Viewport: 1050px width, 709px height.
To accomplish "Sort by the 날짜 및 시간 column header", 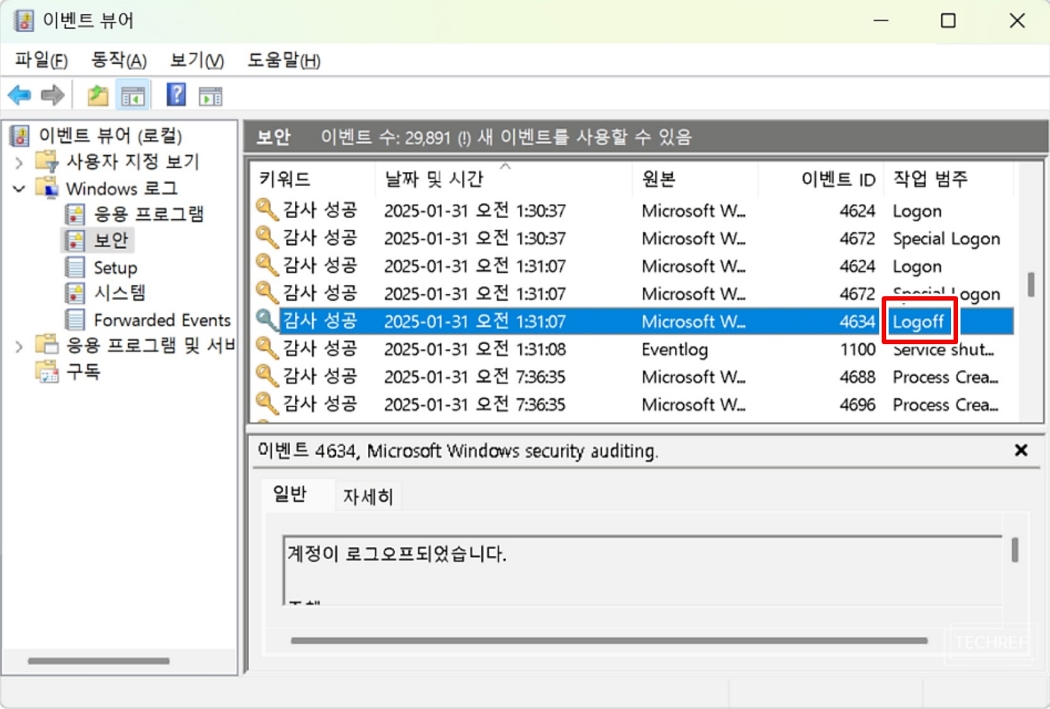I will tap(504, 179).
